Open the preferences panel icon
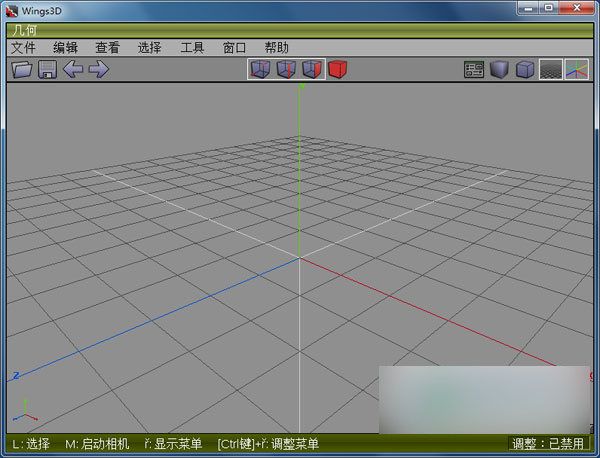This screenshot has width=600, height=458. click(474, 70)
